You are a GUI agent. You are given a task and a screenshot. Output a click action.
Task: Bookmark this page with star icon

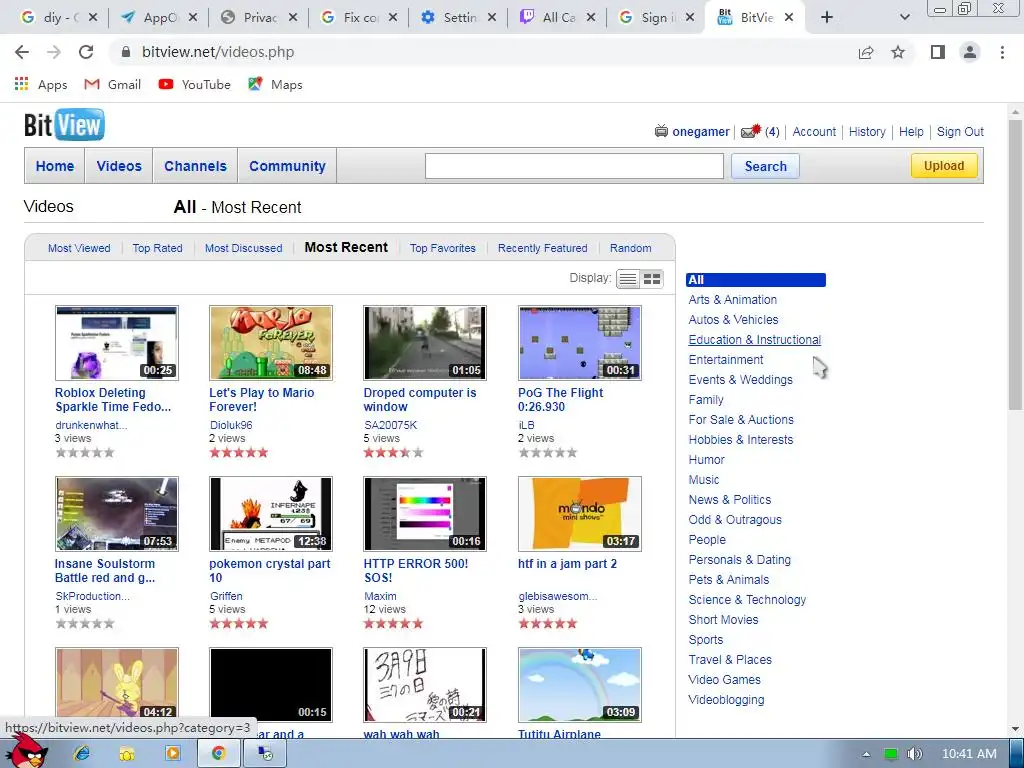pyautogui.click(x=898, y=52)
